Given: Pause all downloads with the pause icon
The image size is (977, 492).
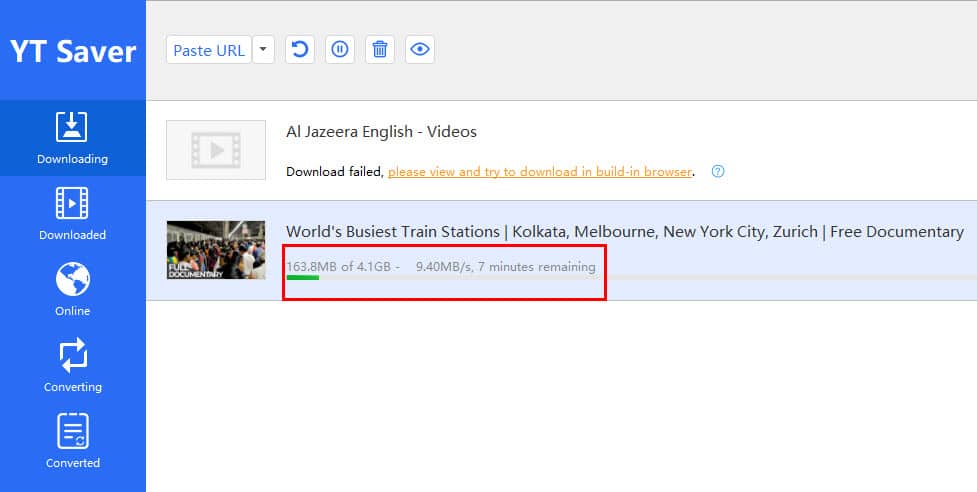Looking at the screenshot, I should click(x=340, y=49).
